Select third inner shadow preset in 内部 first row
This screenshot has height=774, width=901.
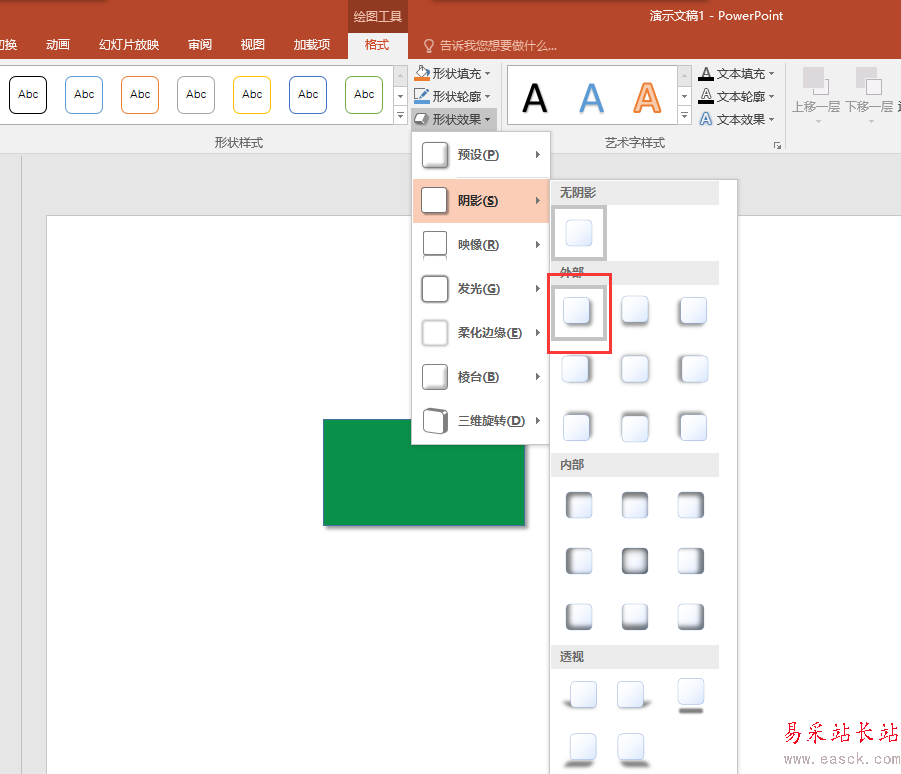691,506
